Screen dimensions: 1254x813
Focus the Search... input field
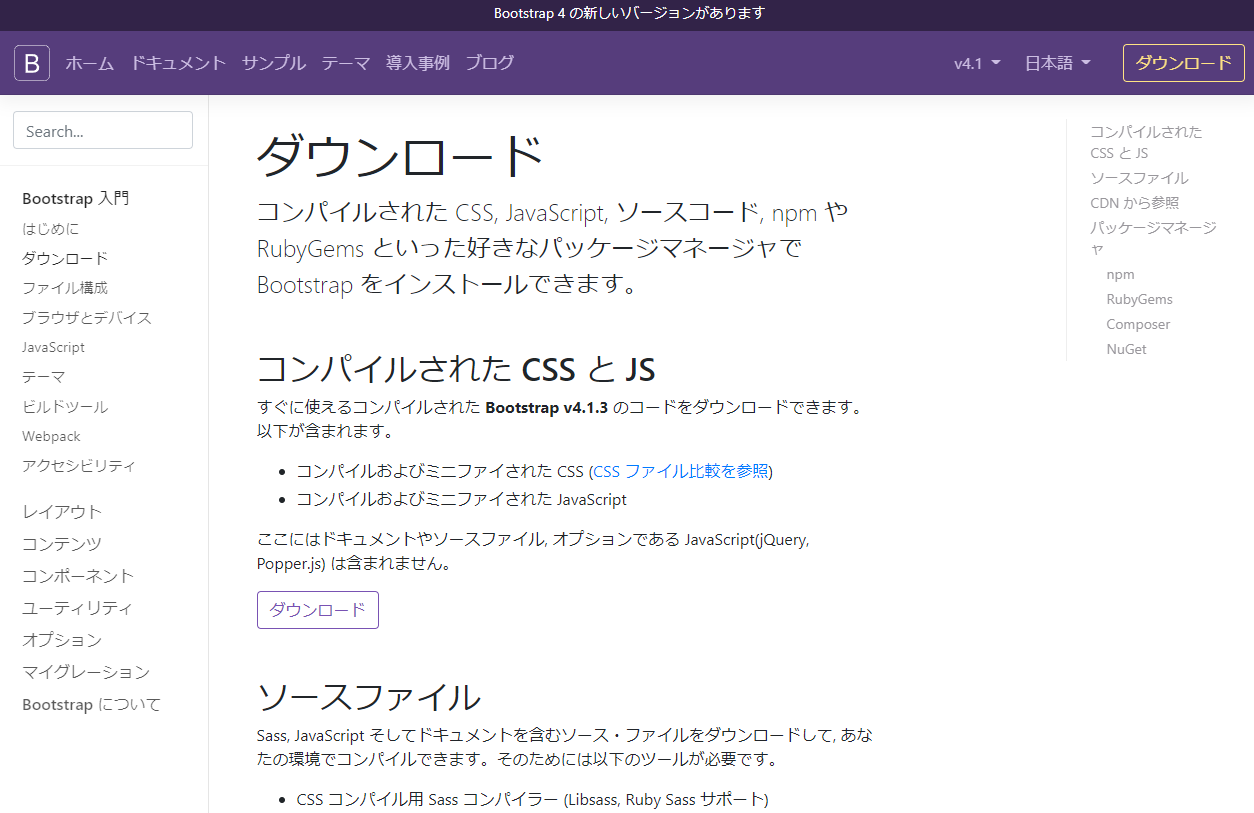pyautogui.click(x=103, y=130)
